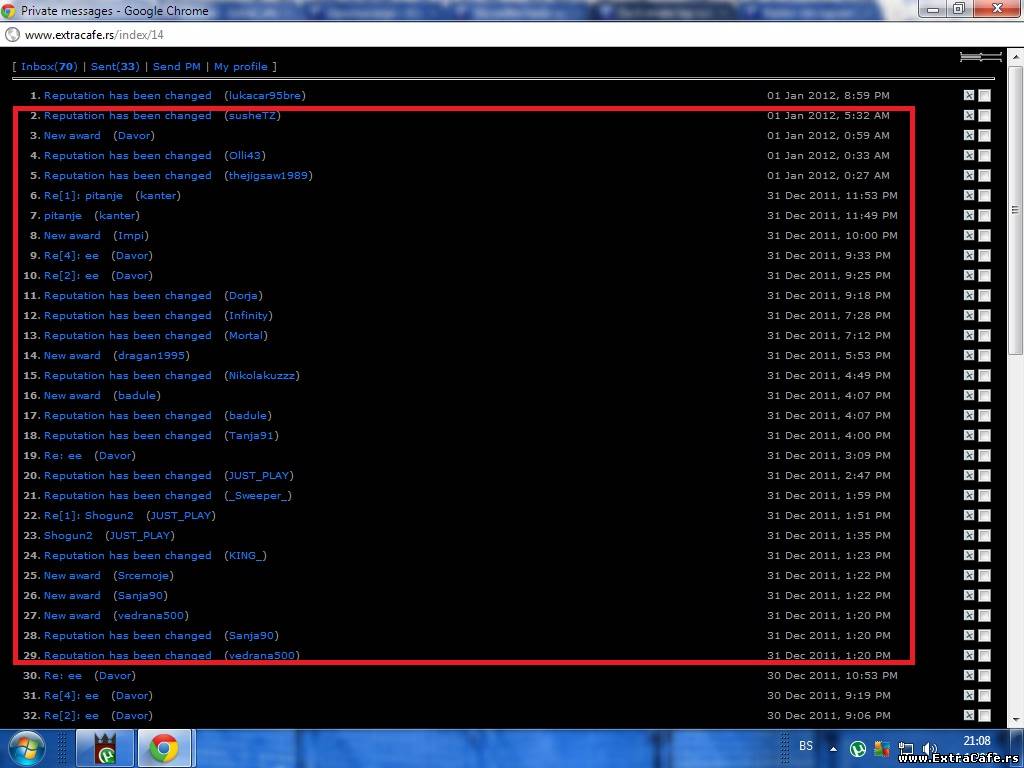Open message 6 titled Re[1]: pitanje
Screen dimensions: 1024x768
pos(83,196)
